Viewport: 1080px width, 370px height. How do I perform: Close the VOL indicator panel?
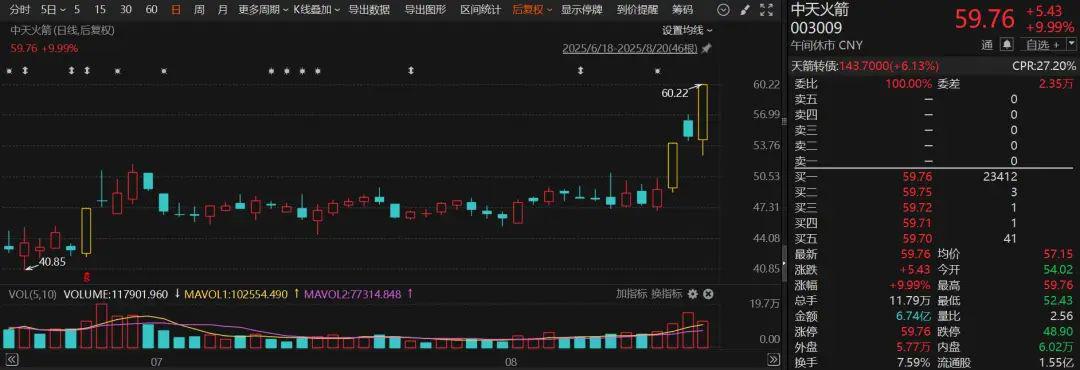[708, 294]
